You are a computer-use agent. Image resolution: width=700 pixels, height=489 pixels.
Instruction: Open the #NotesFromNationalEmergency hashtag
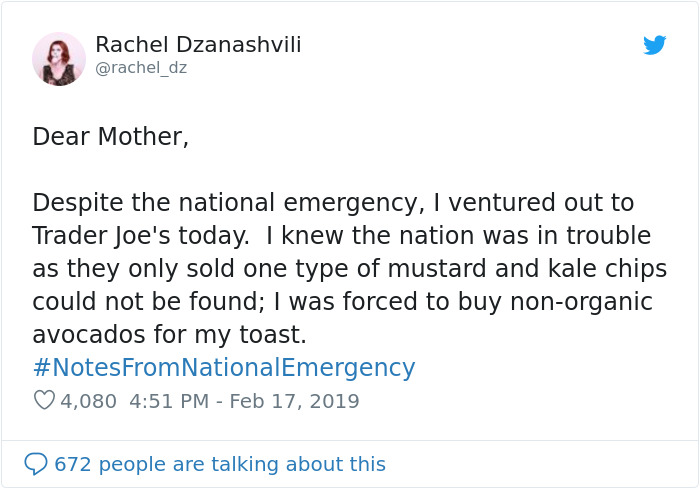point(223,368)
